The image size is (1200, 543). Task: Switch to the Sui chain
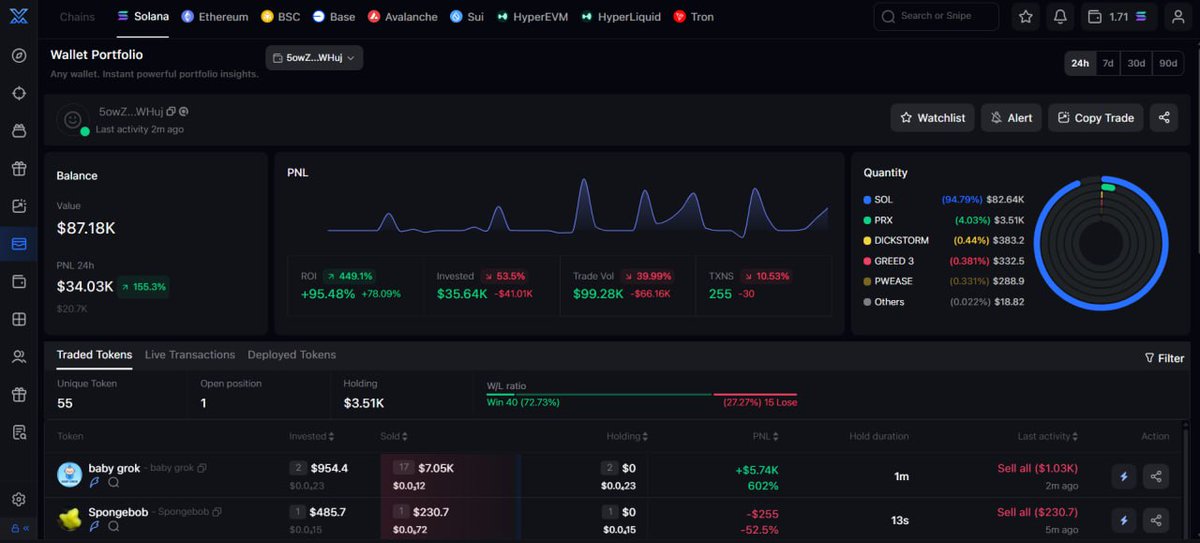coord(467,17)
